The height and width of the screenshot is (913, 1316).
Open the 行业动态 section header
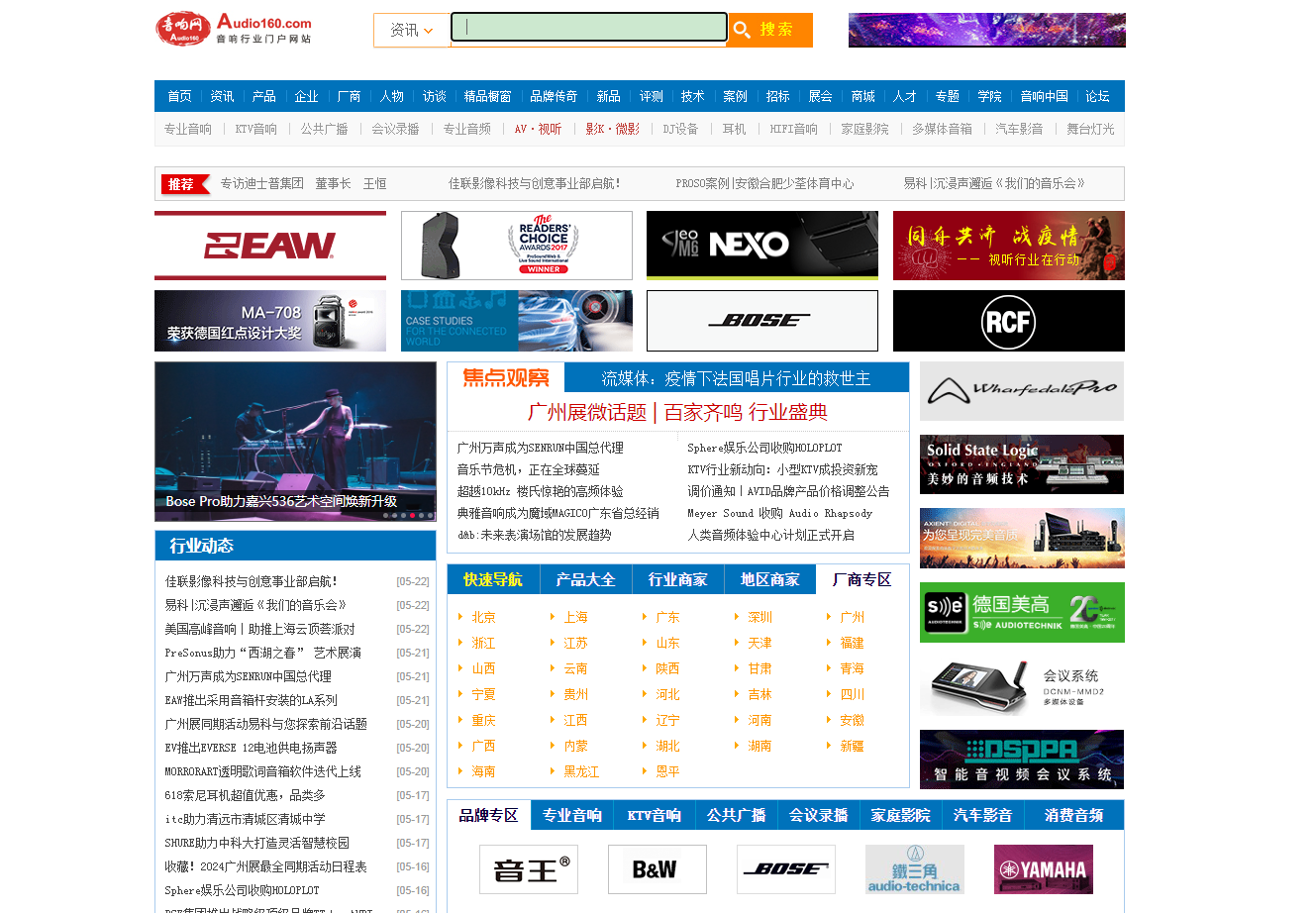click(201, 546)
